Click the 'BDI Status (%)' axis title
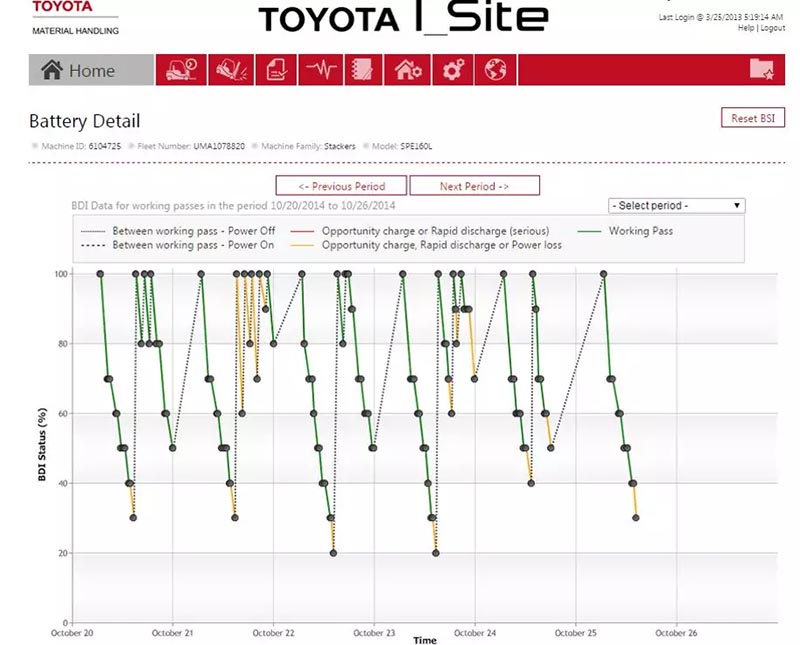Image resolution: width=800 pixels, height=645 pixels. pos(42,444)
